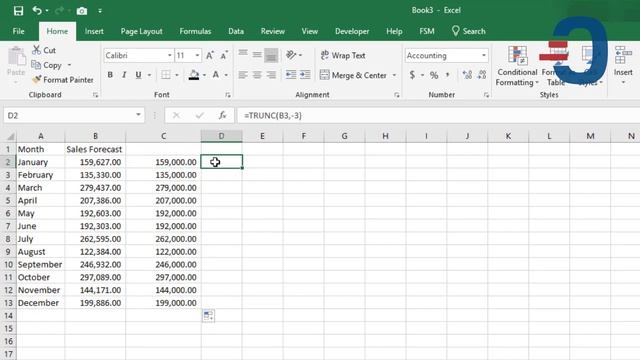Open the borders dropdown arrow
The width and height of the screenshot is (640, 360).
tap(177, 75)
